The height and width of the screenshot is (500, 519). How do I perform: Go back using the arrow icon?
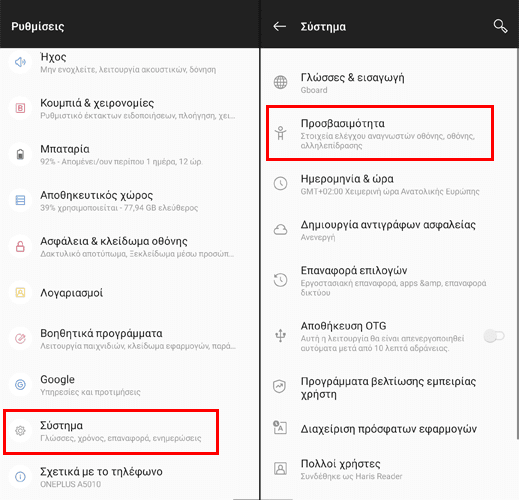279,26
